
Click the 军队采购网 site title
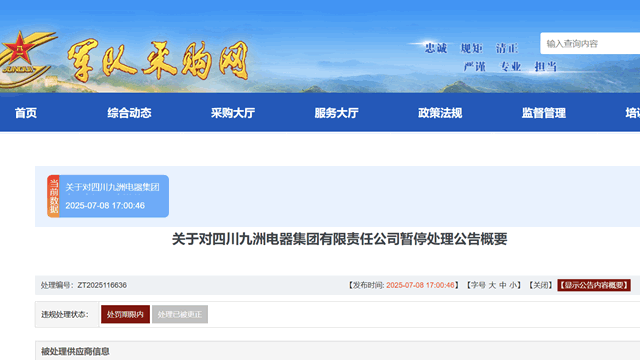tap(158, 60)
